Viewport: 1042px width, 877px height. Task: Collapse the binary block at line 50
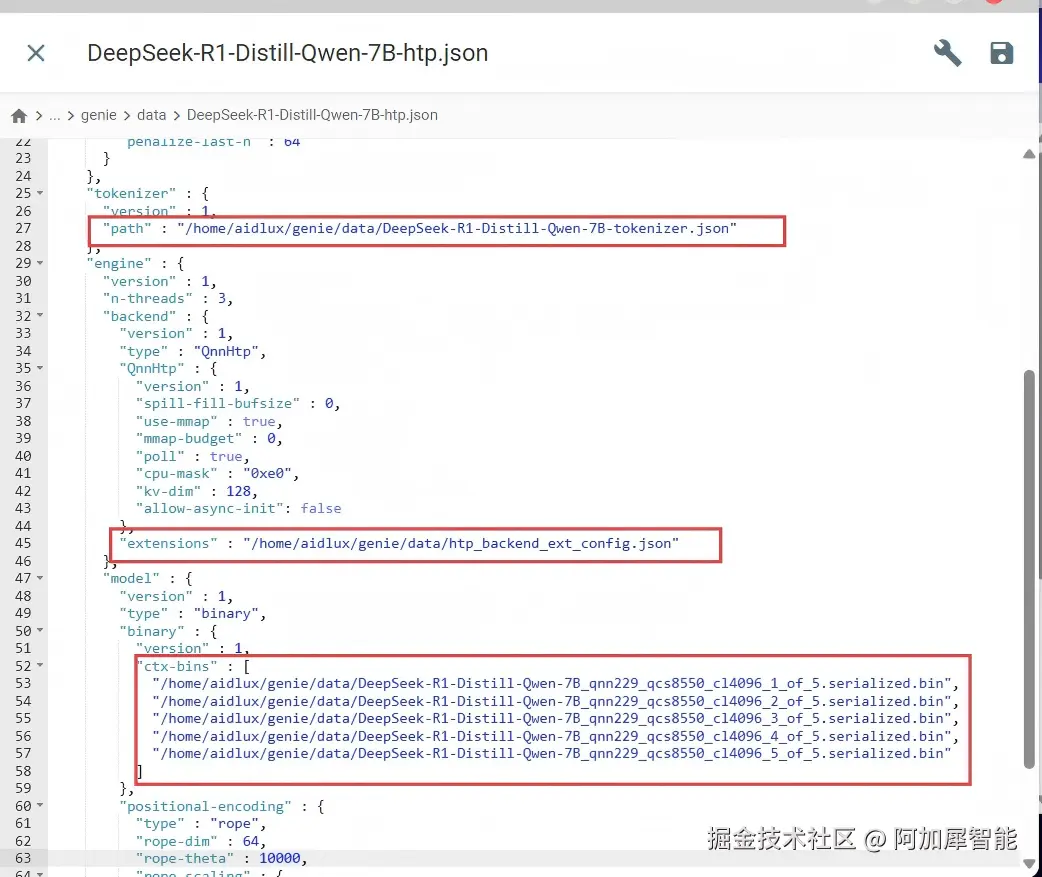pyautogui.click(x=40, y=631)
